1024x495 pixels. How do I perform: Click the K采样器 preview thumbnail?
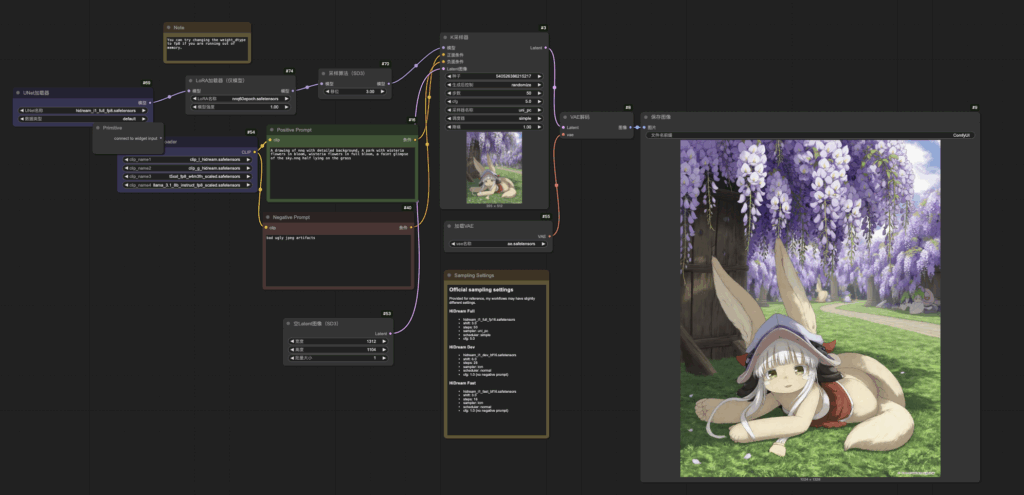[494, 168]
